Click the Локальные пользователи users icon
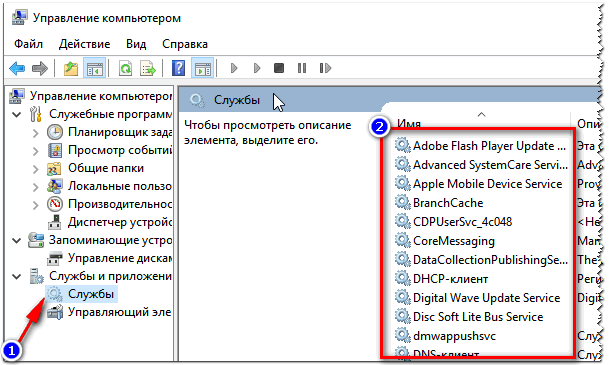The height and width of the screenshot is (365, 613). pyautogui.click(x=54, y=186)
